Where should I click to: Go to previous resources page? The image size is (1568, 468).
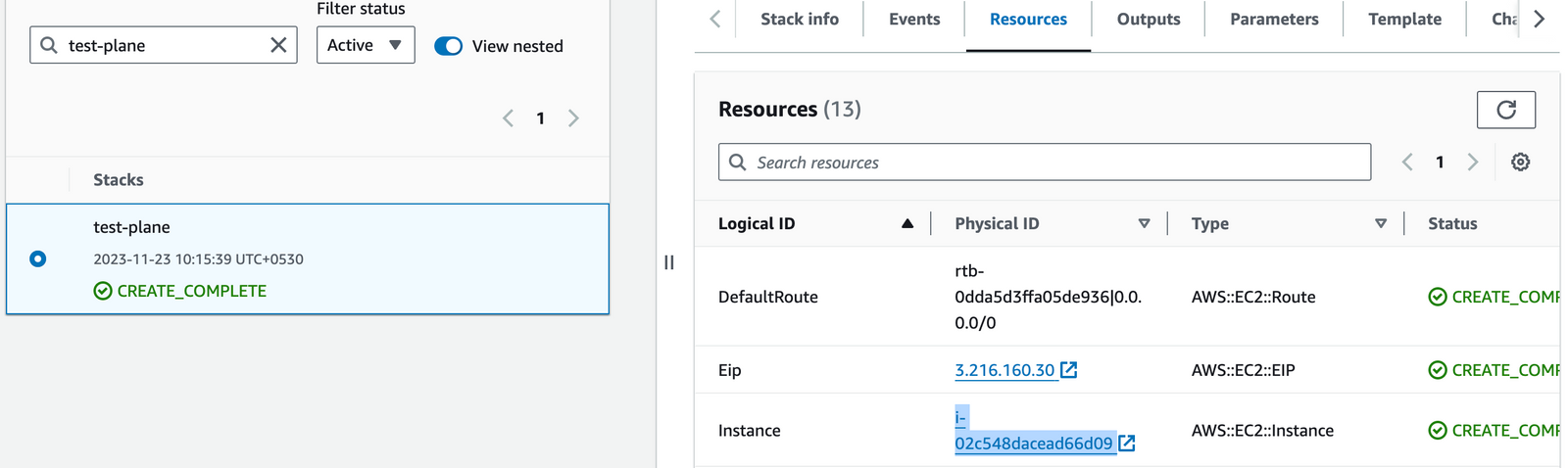click(x=1407, y=163)
